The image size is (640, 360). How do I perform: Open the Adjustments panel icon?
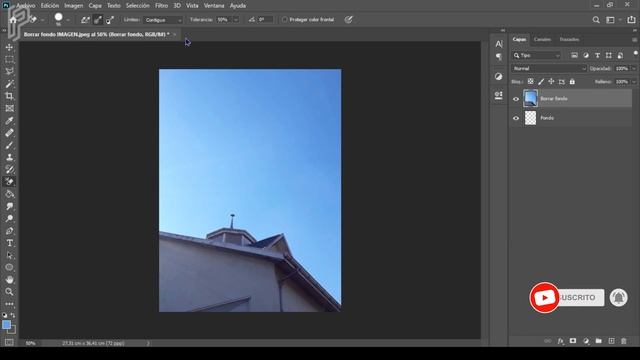(x=499, y=77)
